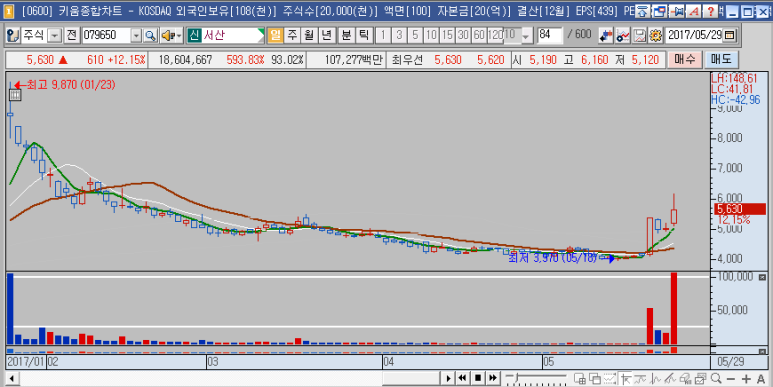This screenshot has height=387, width=773.
Task: Toggle the 전 button next to 주식
Action: coord(72,35)
